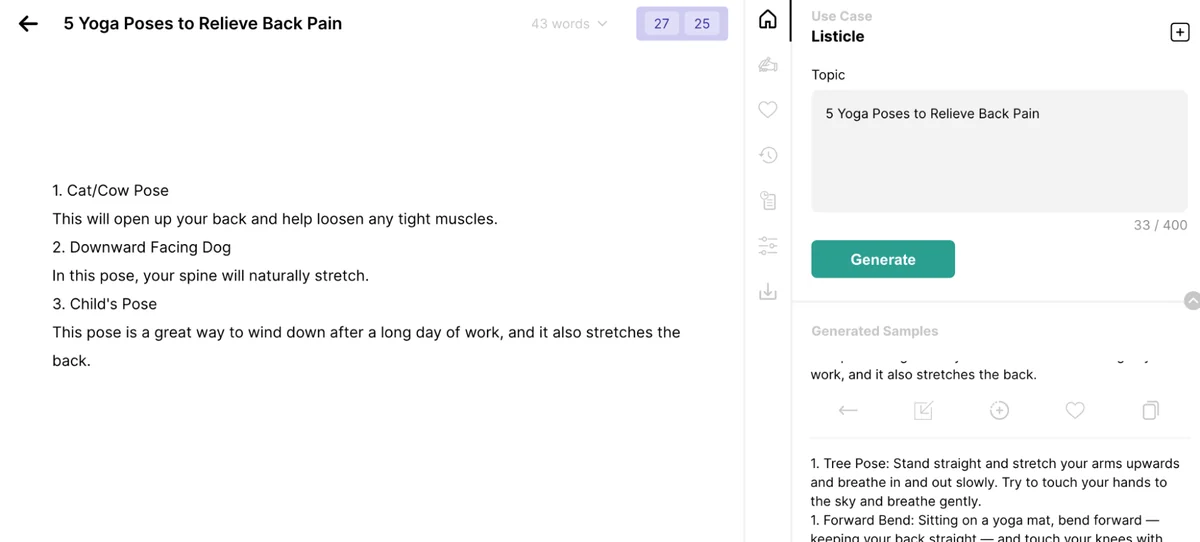Open the settings sliders sidebar icon

[768, 246]
